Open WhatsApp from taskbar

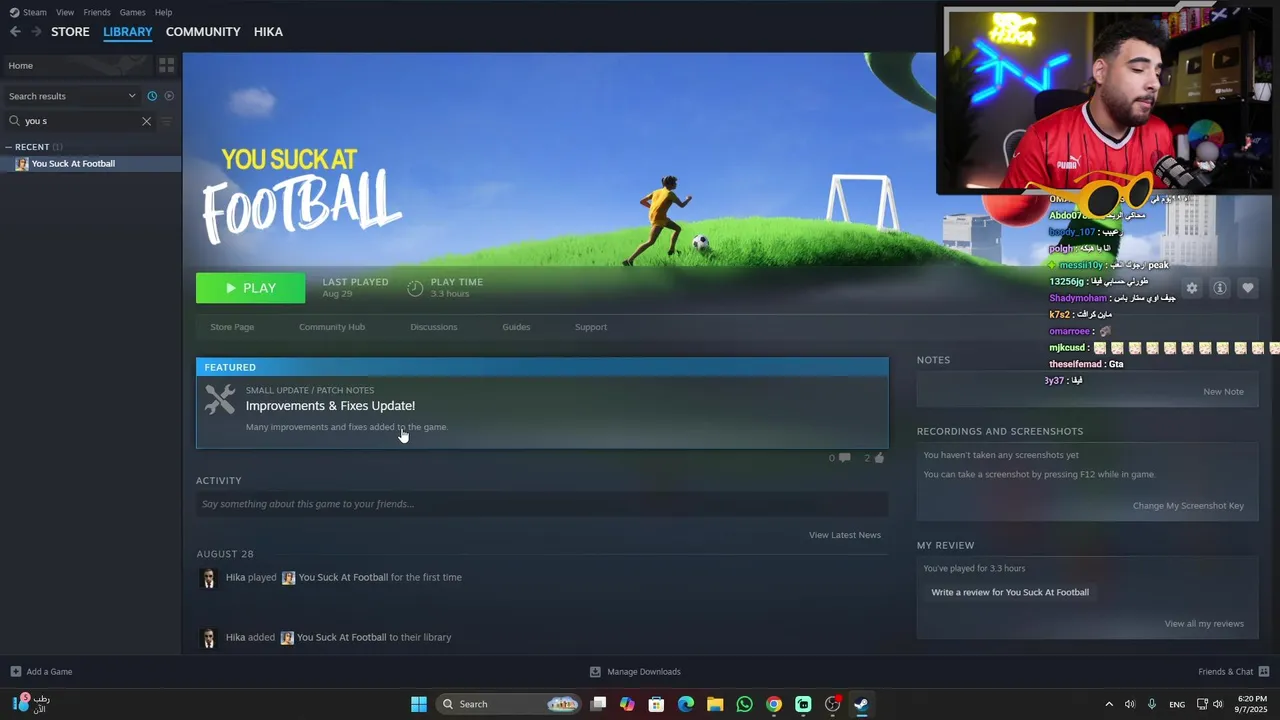tap(744, 704)
